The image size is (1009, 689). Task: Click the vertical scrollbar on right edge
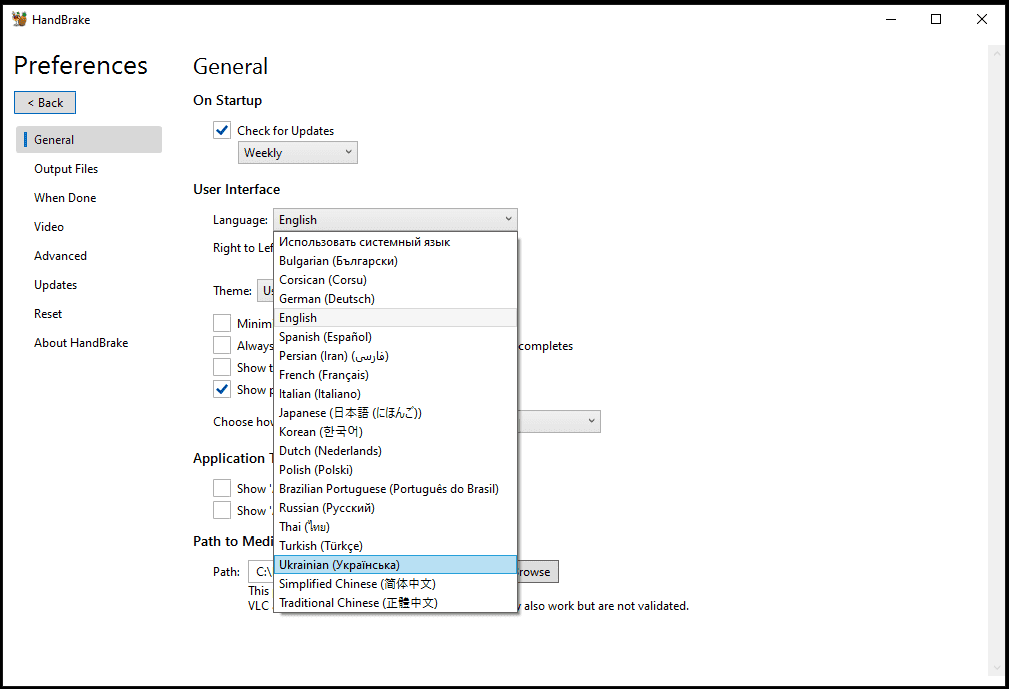[995, 360]
